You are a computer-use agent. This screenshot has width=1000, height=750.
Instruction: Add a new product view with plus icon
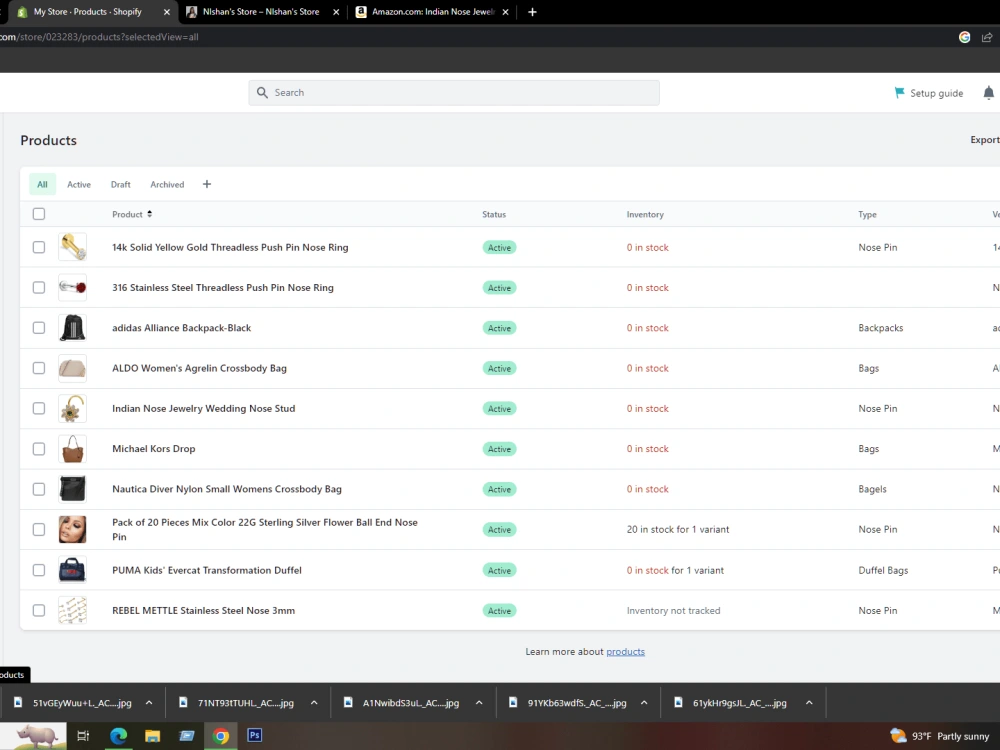coord(207,184)
